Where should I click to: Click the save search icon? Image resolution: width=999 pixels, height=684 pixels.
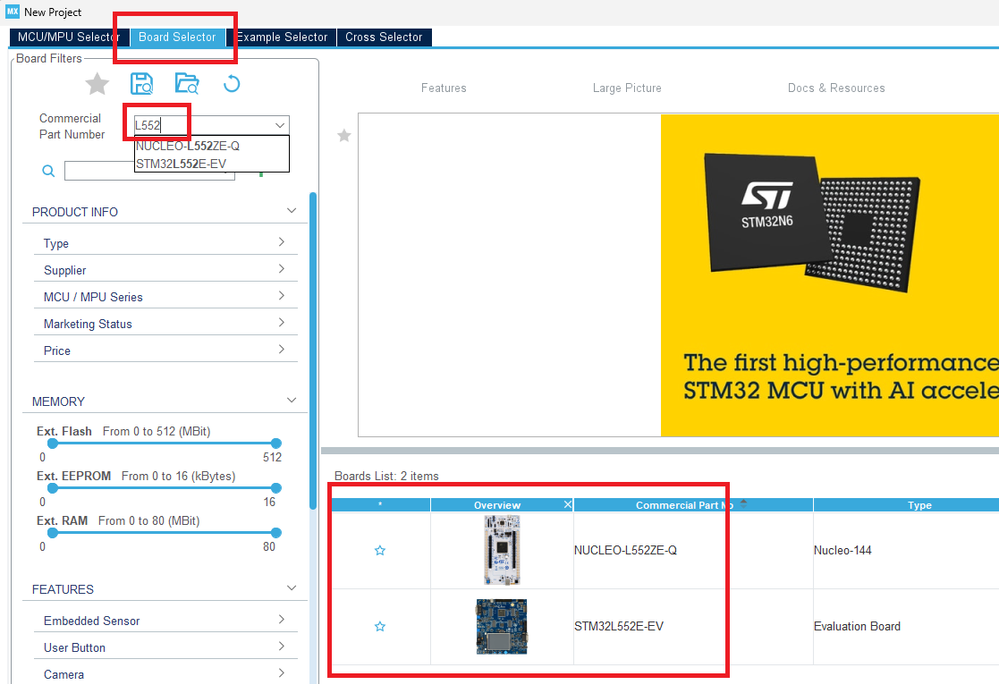(x=141, y=84)
